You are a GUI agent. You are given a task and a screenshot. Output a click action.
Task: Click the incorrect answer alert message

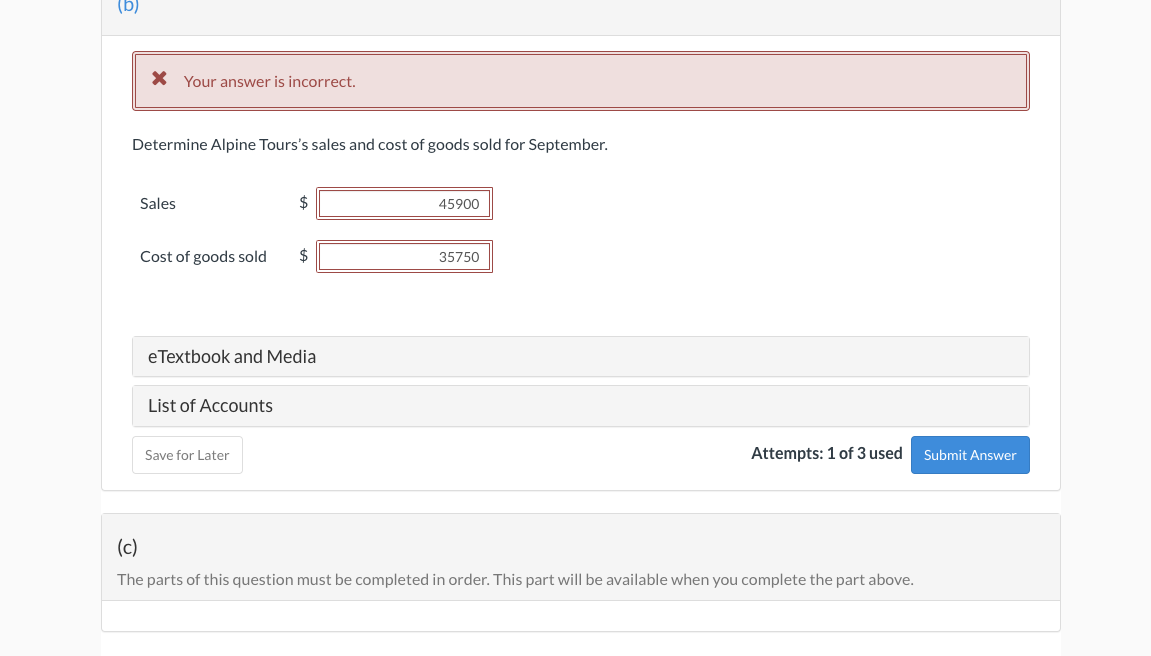tap(269, 81)
